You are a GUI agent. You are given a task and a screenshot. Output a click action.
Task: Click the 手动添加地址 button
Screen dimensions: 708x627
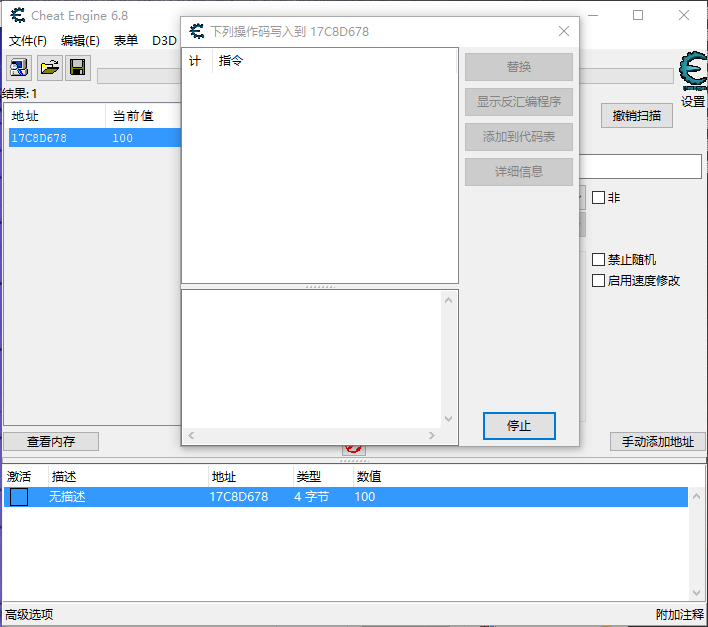point(657,441)
